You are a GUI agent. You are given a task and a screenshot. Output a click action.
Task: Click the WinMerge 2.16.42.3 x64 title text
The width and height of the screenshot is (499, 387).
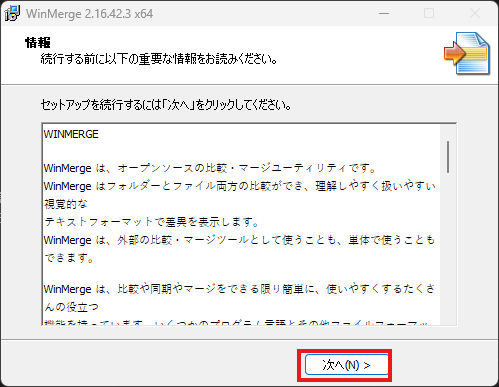(89, 14)
